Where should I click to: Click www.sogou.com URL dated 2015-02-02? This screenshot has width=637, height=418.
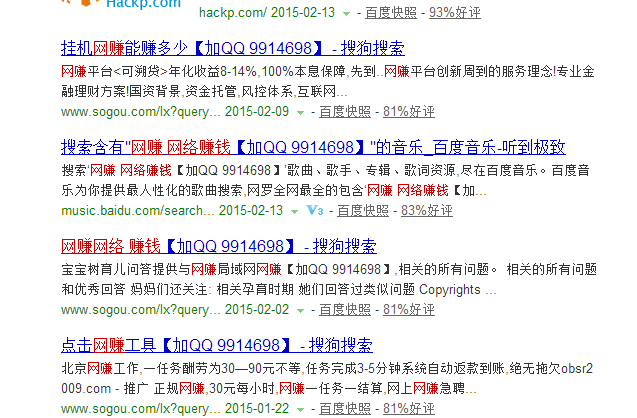[141, 310]
